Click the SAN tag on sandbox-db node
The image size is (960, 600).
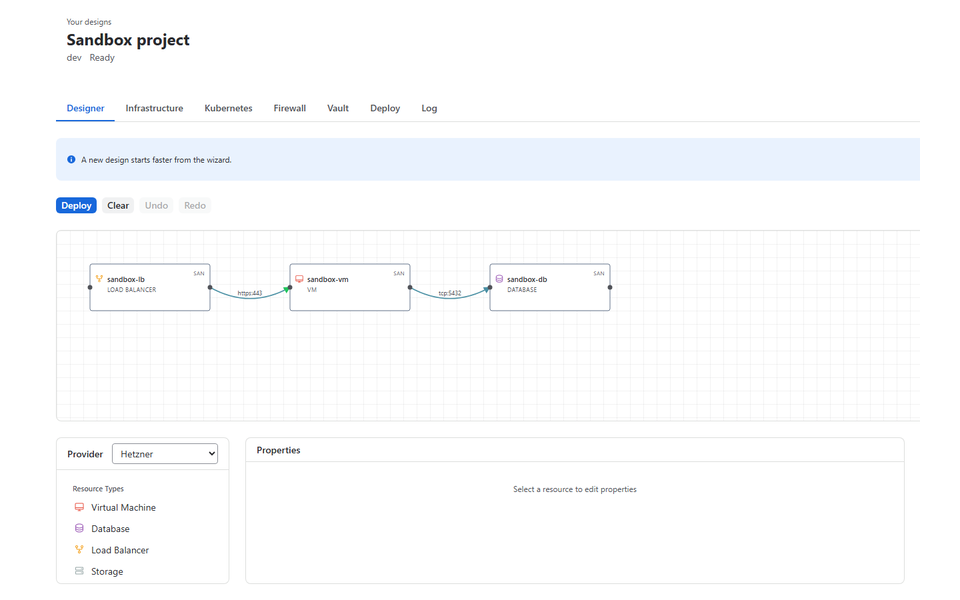point(599,273)
